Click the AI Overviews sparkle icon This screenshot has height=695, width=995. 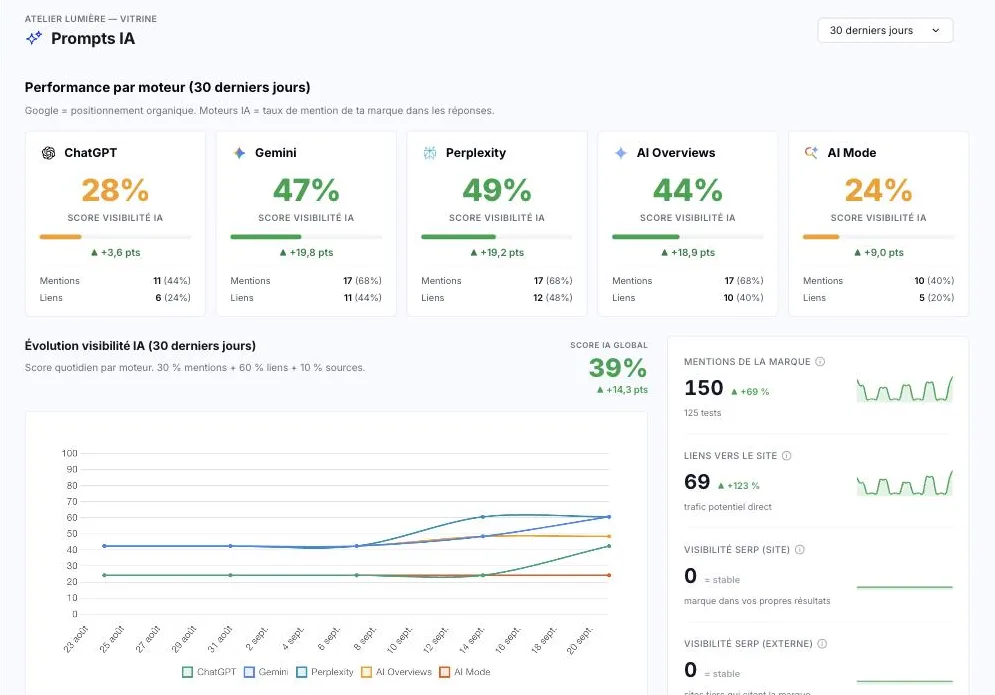pyautogui.click(x=621, y=153)
